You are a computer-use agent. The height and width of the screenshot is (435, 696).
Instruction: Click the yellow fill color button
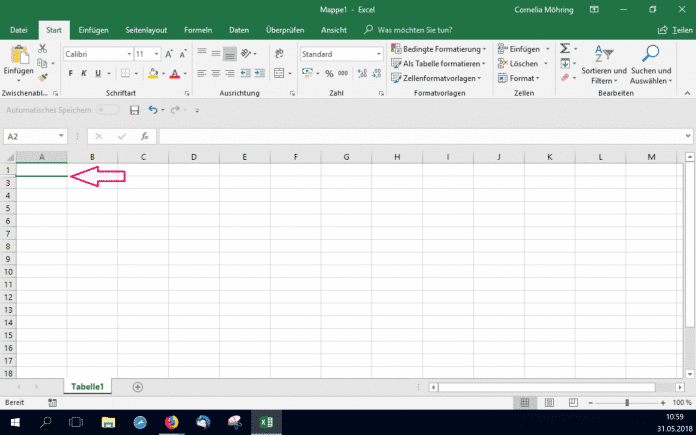click(x=153, y=73)
